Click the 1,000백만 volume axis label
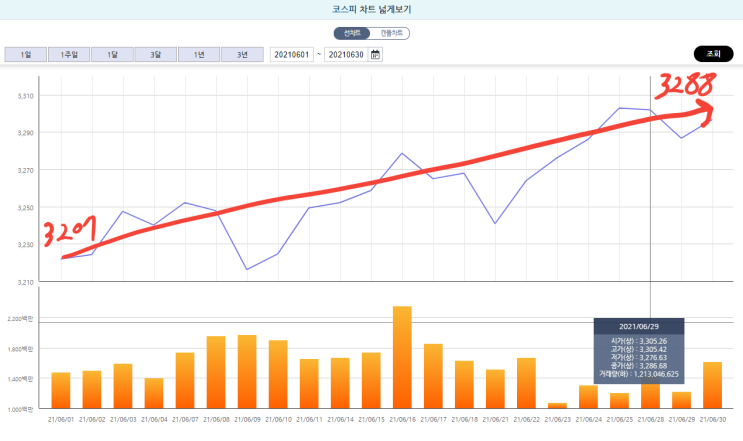The height and width of the screenshot is (441, 743). pos(20,409)
